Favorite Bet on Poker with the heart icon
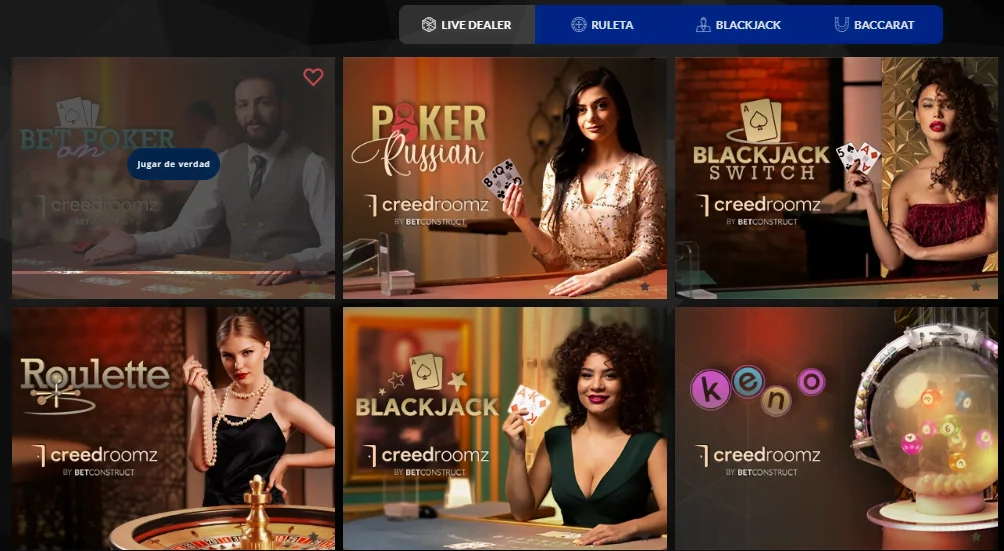1004x551 pixels. pyautogui.click(x=313, y=77)
